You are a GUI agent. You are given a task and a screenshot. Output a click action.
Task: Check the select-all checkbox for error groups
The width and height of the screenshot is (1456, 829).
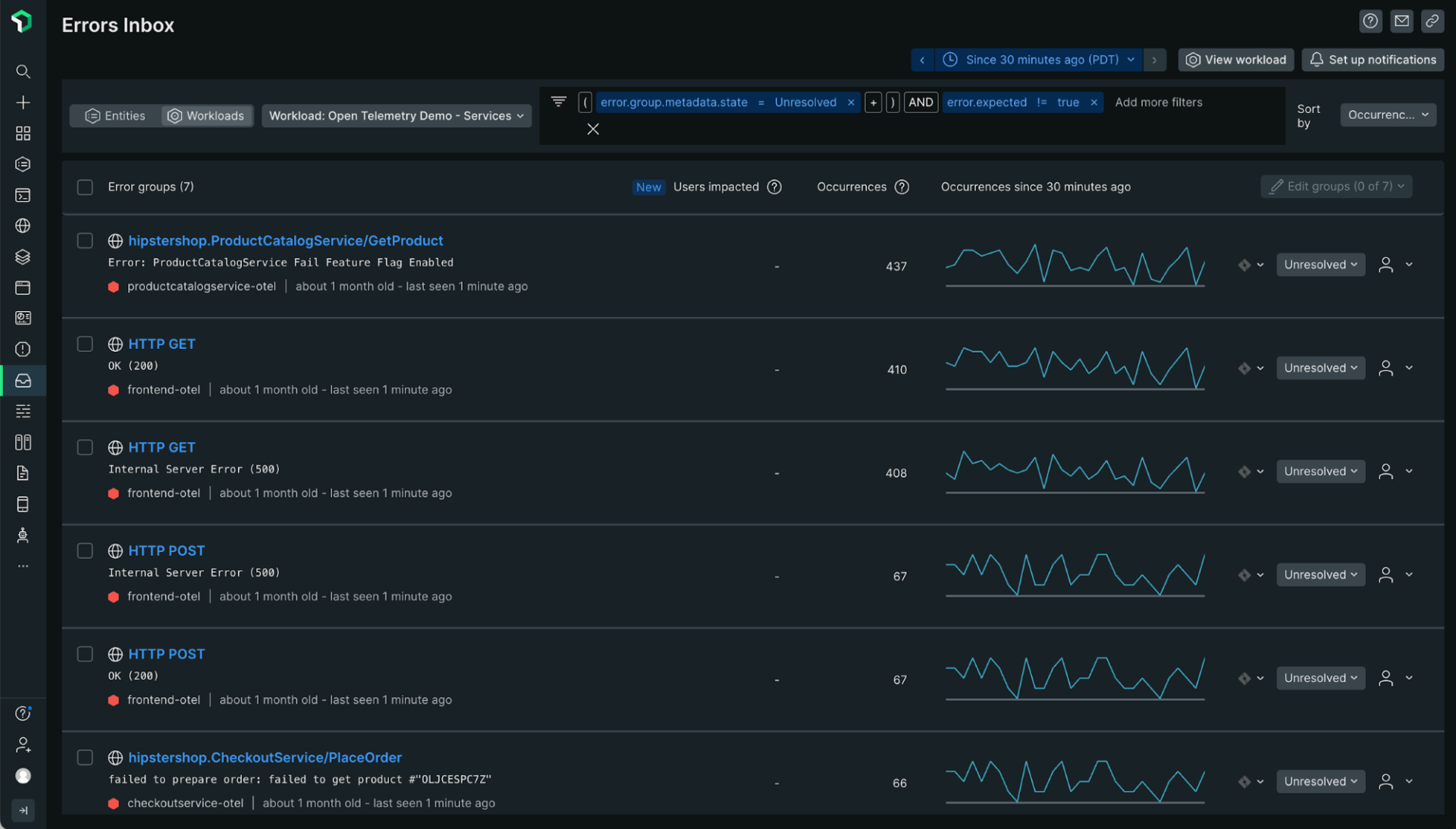(x=85, y=187)
